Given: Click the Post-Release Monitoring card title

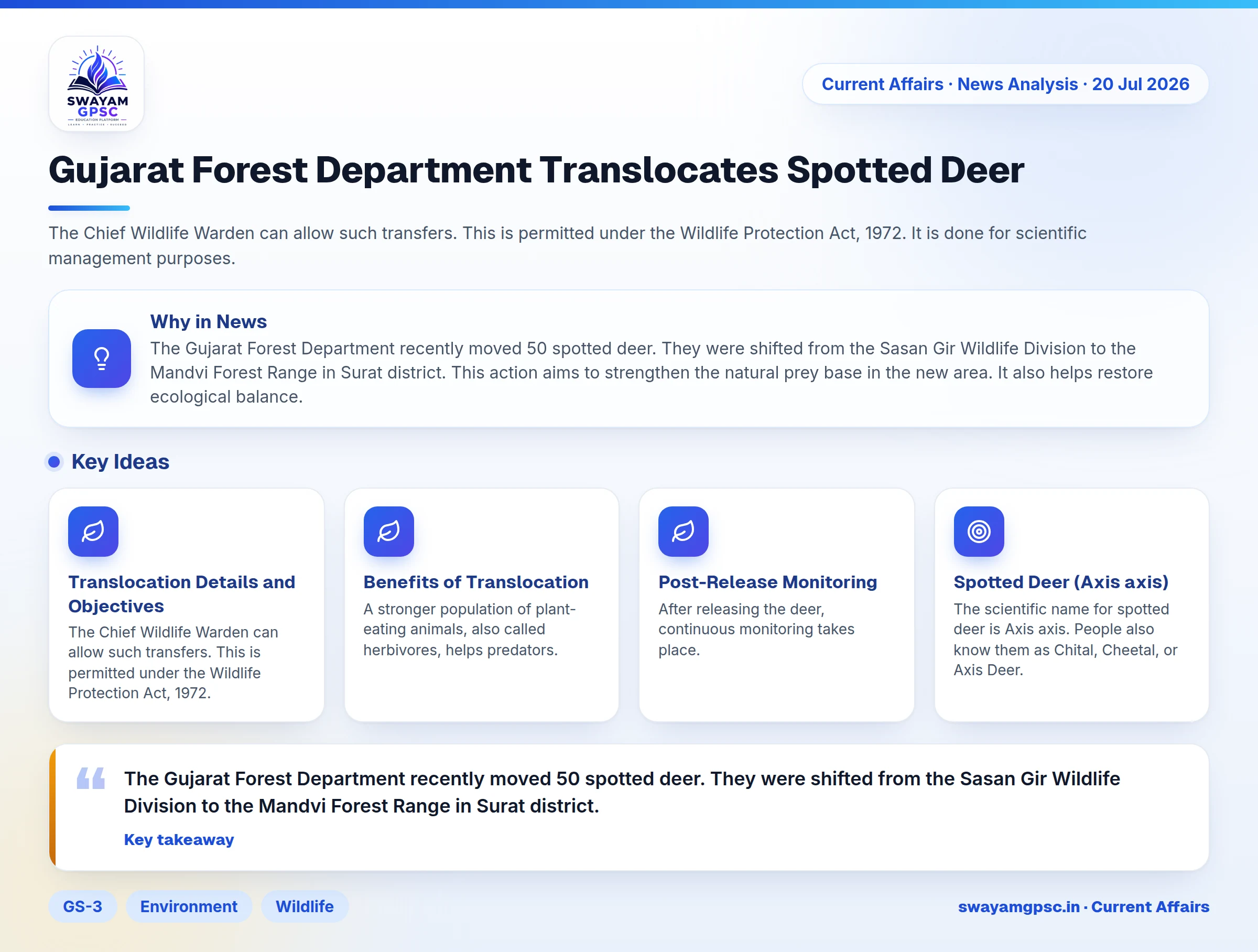Looking at the screenshot, I should tap(768, 582).
